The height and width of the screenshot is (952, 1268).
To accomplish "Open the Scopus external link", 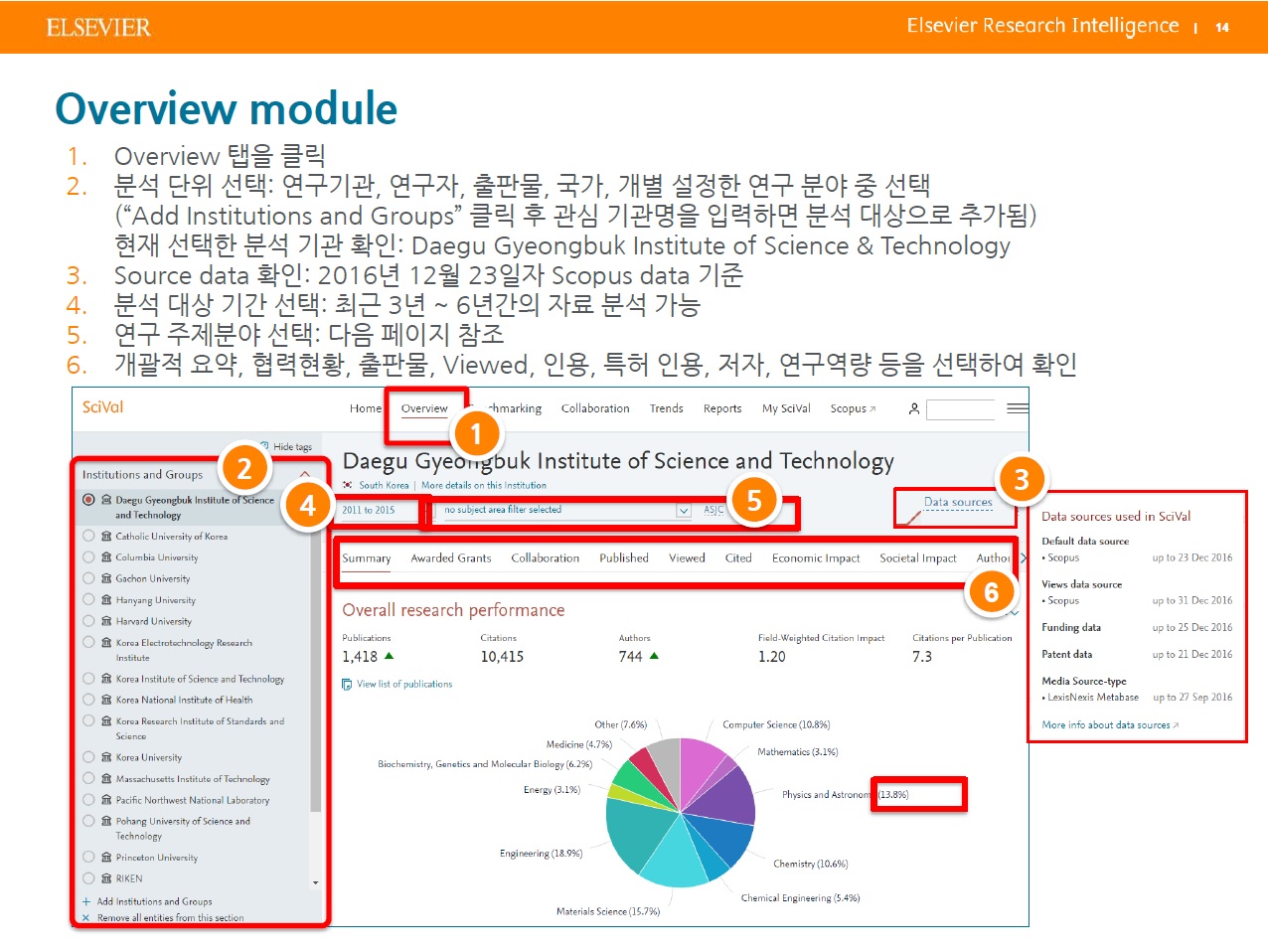I will point(853,408).
